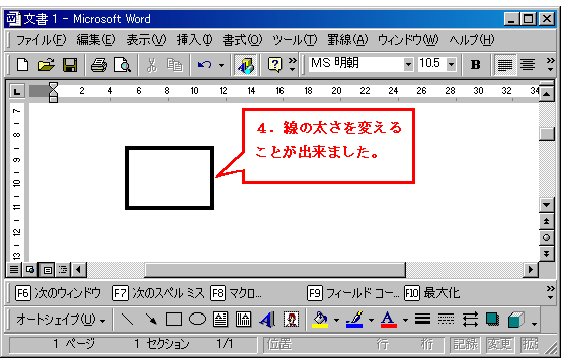Open fill color dropdown arrow

click(x=336, y=320)
